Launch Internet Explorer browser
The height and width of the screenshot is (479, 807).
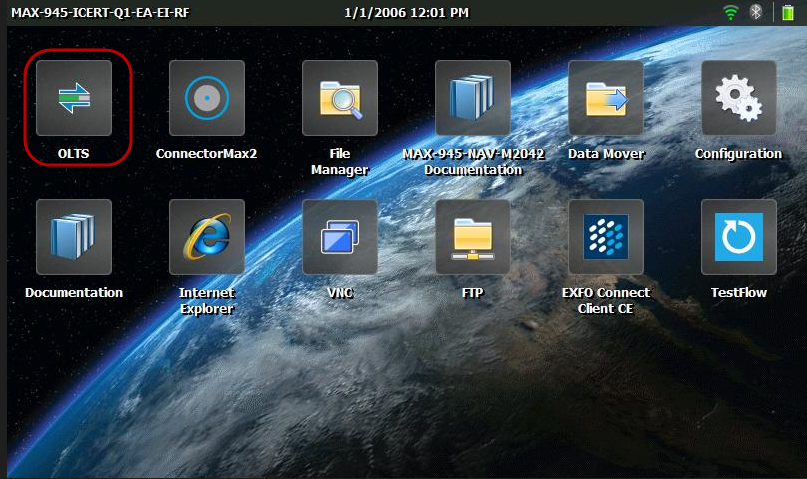click(x=207, y=237)
